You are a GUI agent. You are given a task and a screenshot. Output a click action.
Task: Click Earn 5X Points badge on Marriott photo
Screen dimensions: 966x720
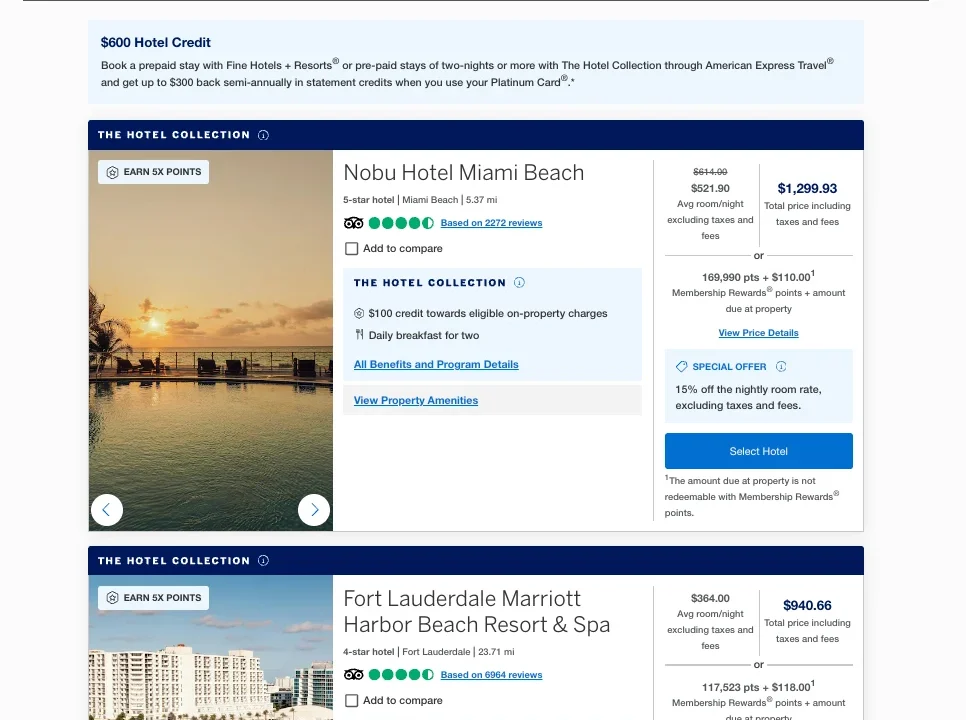click(153, 598)
